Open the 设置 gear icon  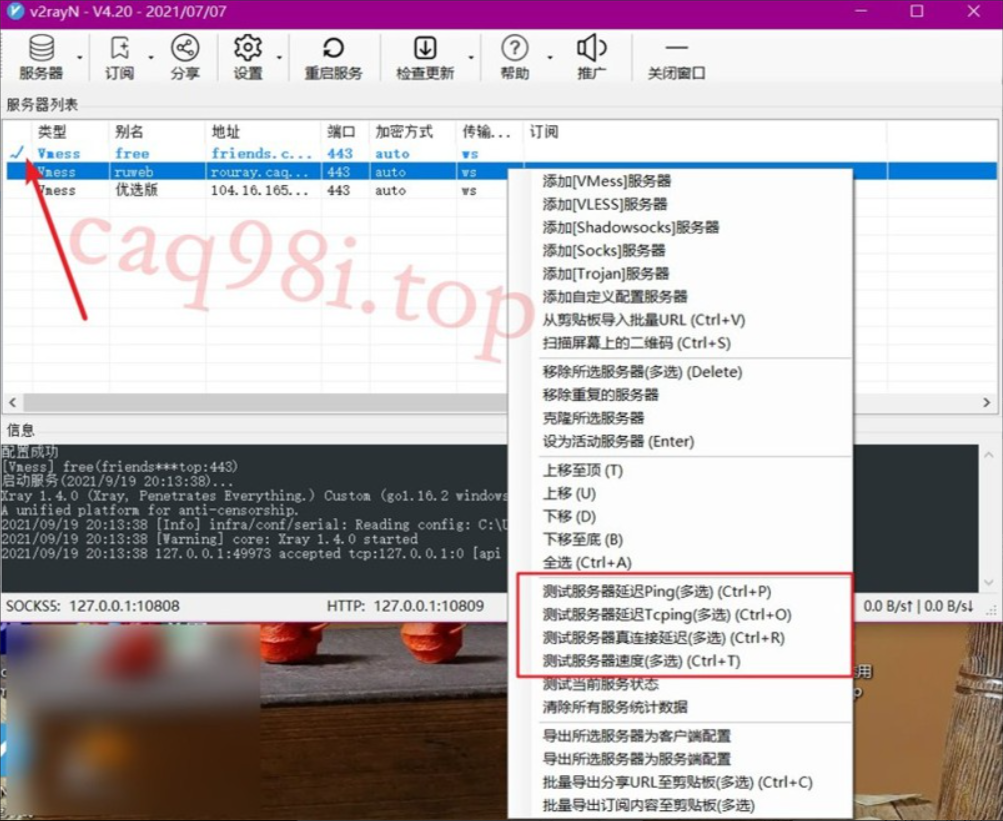[248, 57]
